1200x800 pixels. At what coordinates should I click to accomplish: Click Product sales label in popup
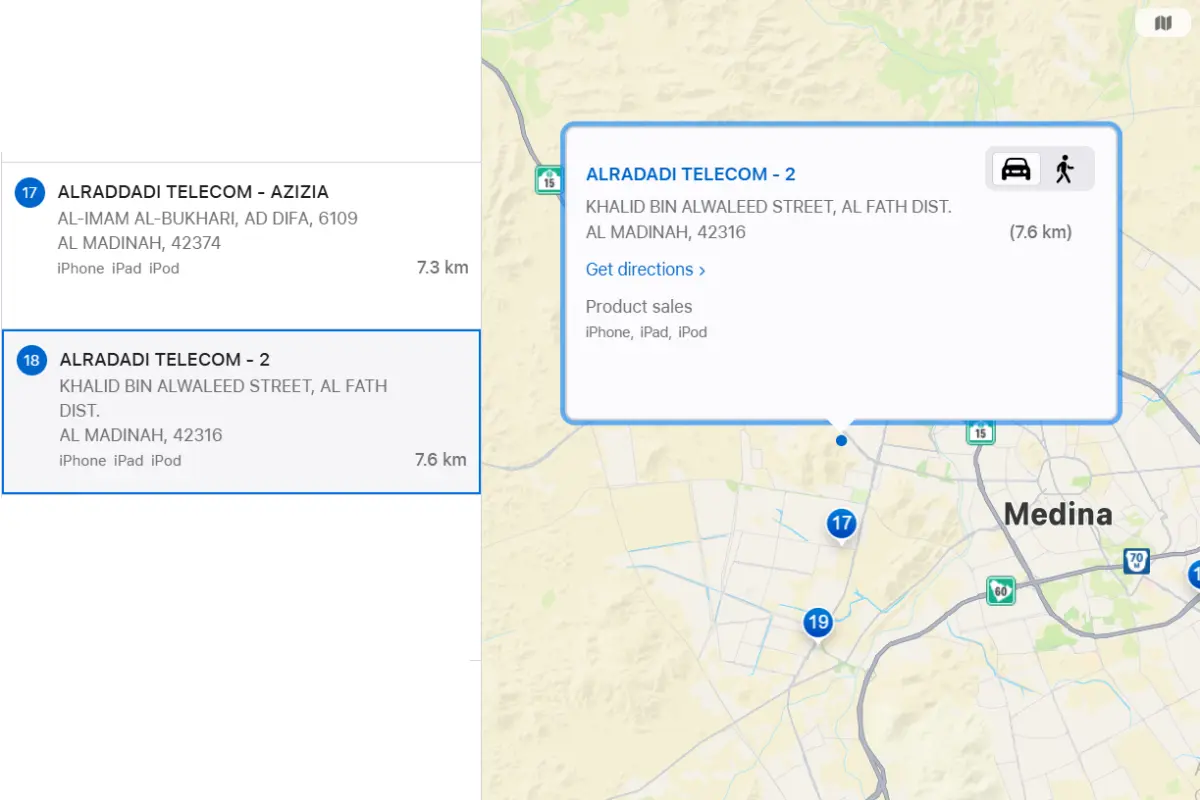point(639,307)
